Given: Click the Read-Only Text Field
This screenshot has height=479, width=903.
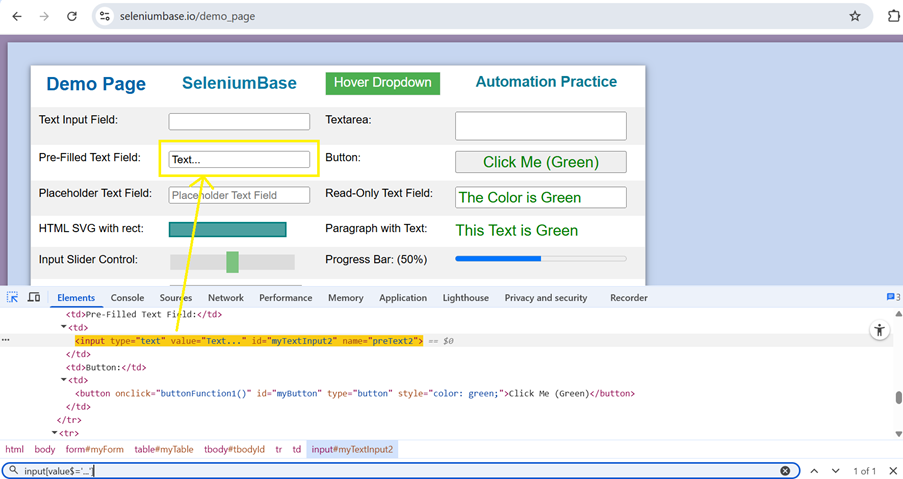Looking at the screenshot, I should 541,197.
